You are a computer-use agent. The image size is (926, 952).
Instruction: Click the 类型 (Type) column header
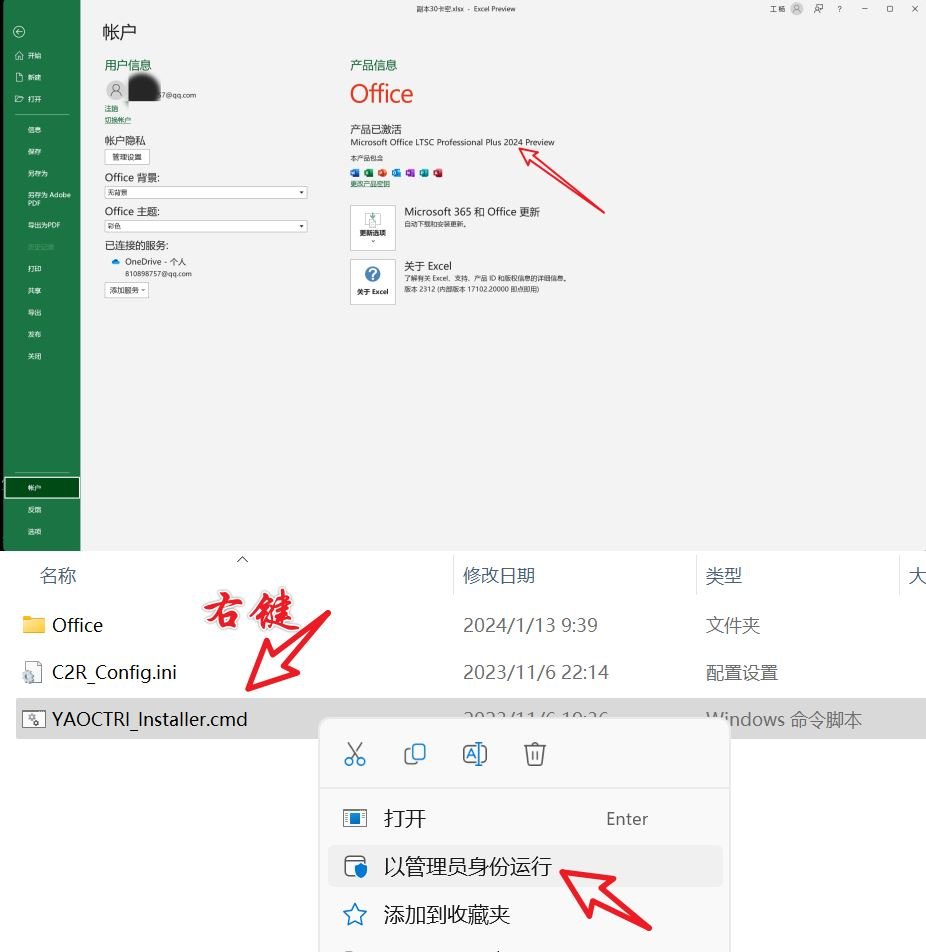pyautogui.click(x=724, y=575)
